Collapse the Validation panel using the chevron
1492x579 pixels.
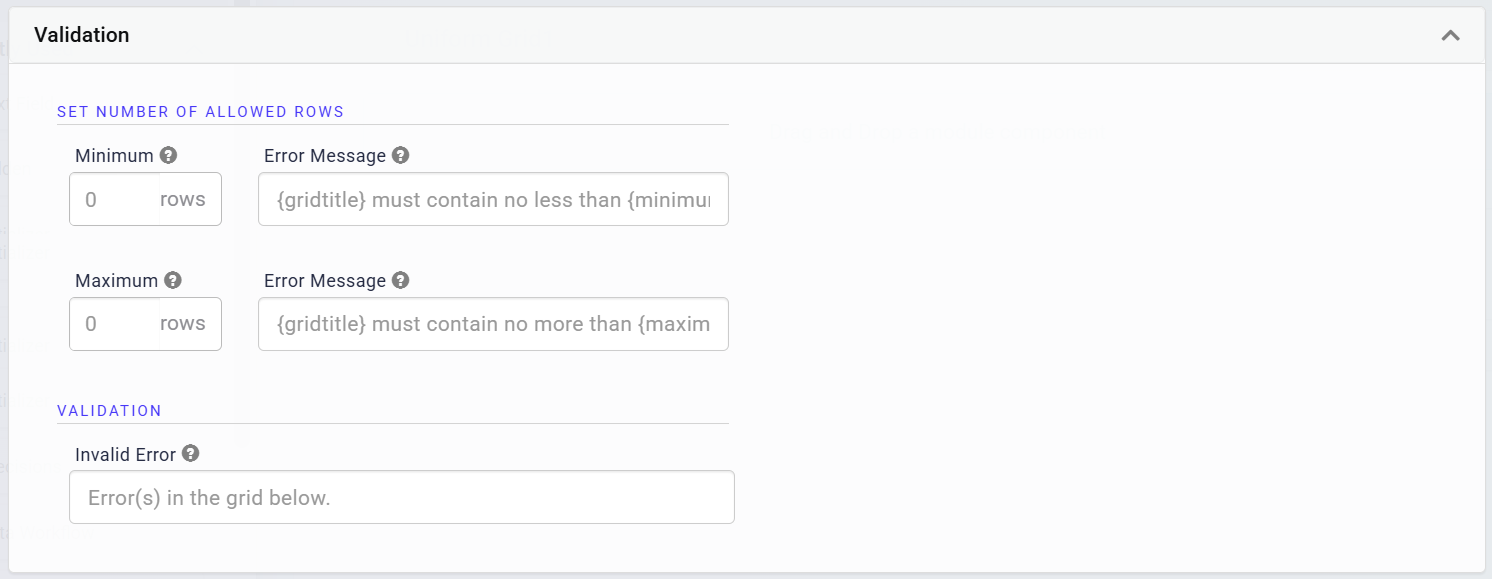[1450, 34]
